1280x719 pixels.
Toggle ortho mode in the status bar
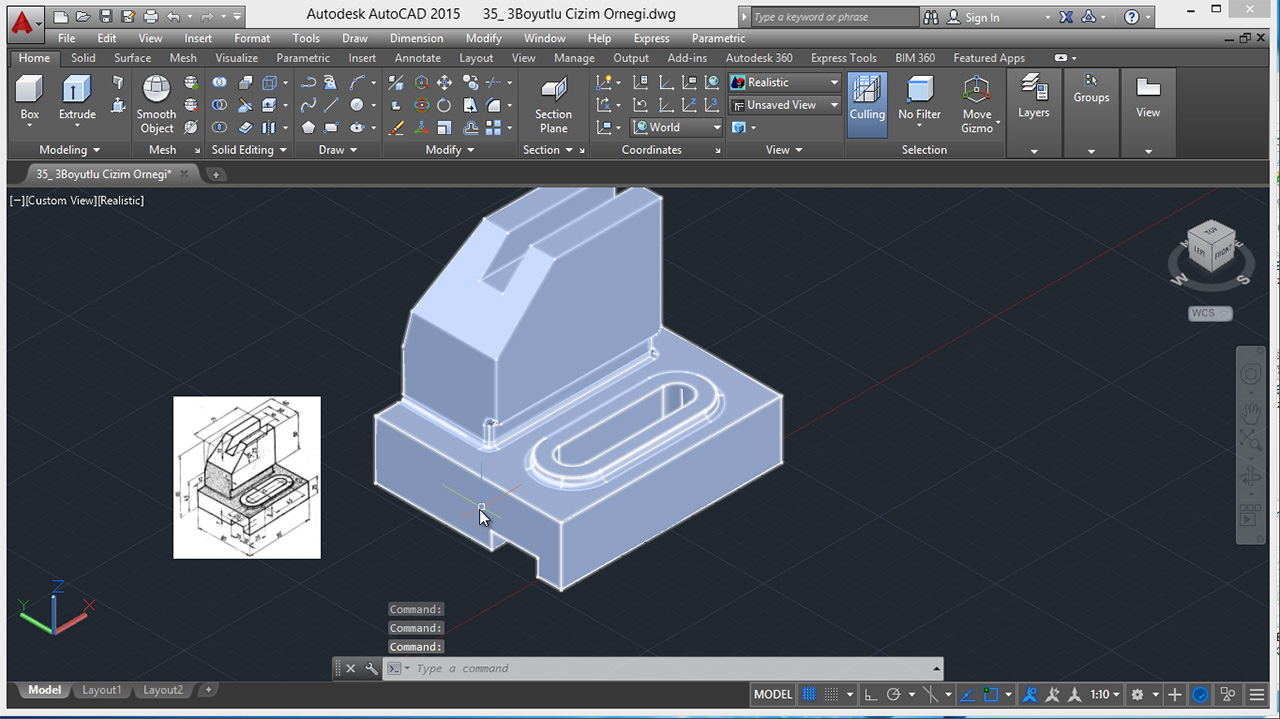coord(873,694)
